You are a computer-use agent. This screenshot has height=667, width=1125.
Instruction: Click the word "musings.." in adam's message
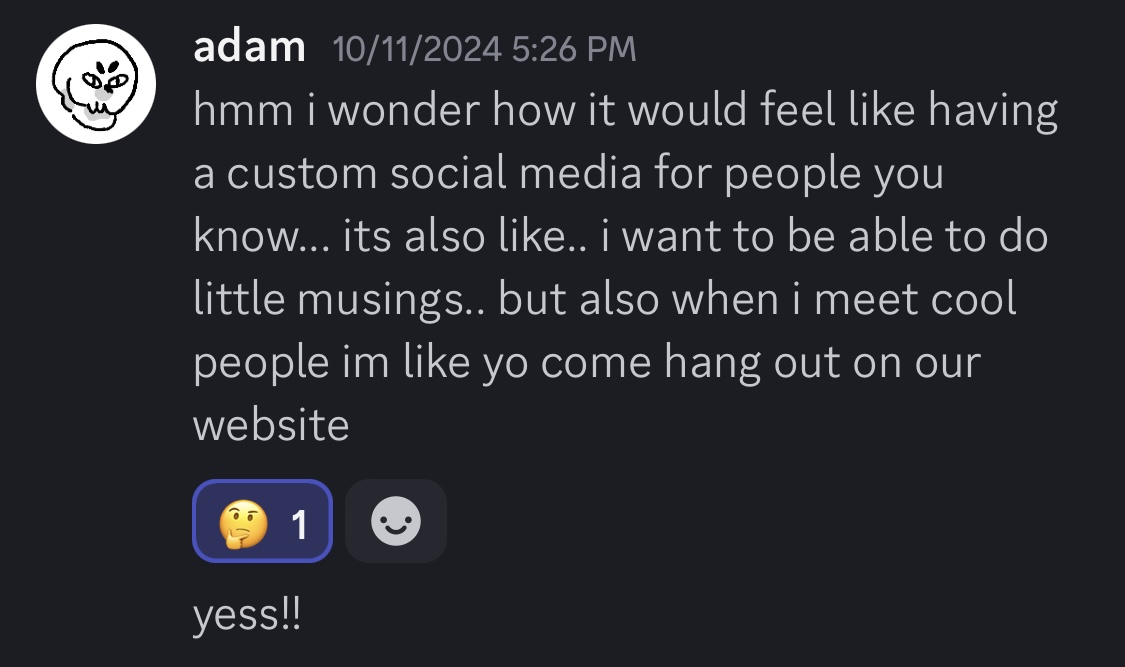tap(407, 299)
